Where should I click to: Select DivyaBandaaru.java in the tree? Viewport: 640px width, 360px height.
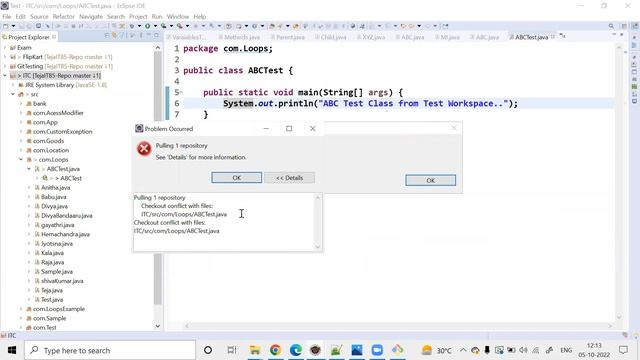coord(67,216)
